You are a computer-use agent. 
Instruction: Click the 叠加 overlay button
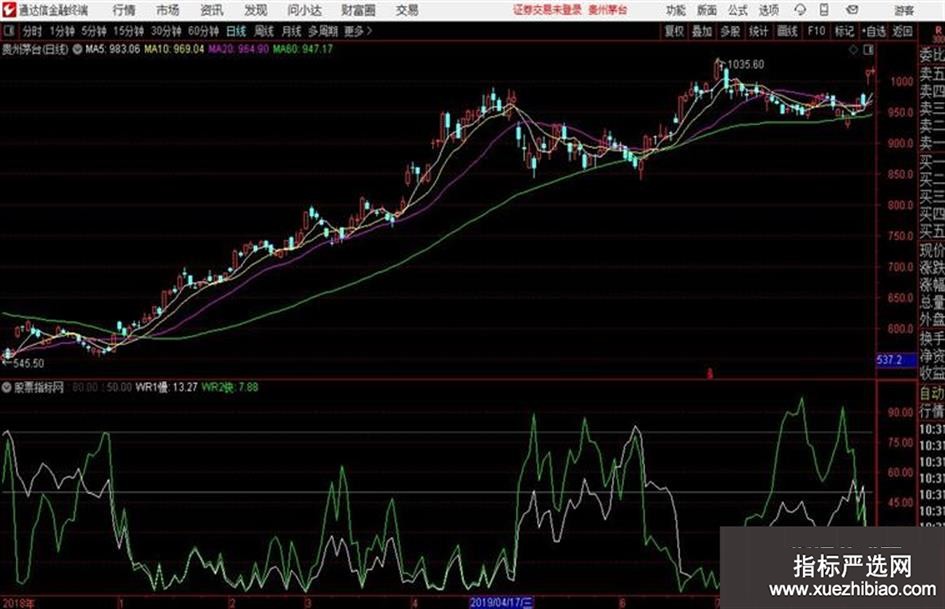[x=702, y=31]
